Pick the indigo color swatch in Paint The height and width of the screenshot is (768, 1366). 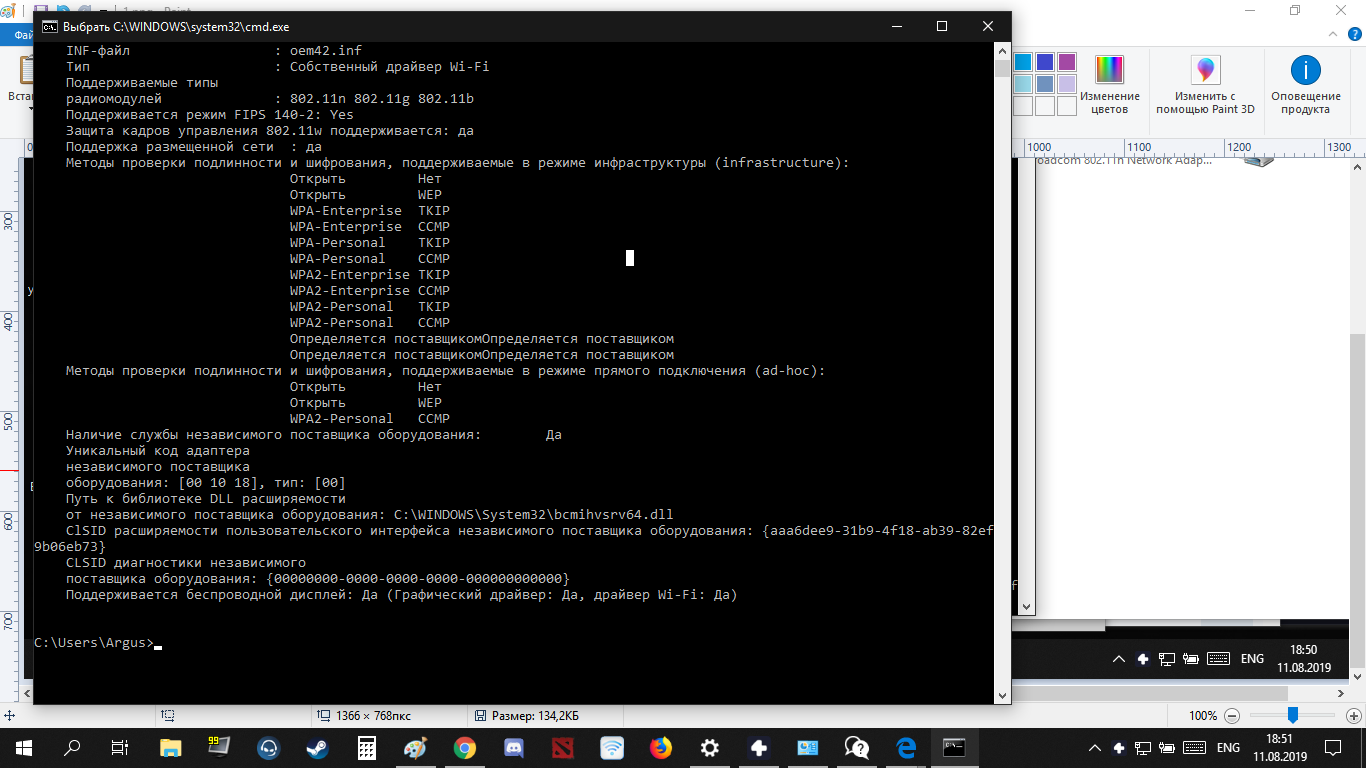[x=1045, y=62]
